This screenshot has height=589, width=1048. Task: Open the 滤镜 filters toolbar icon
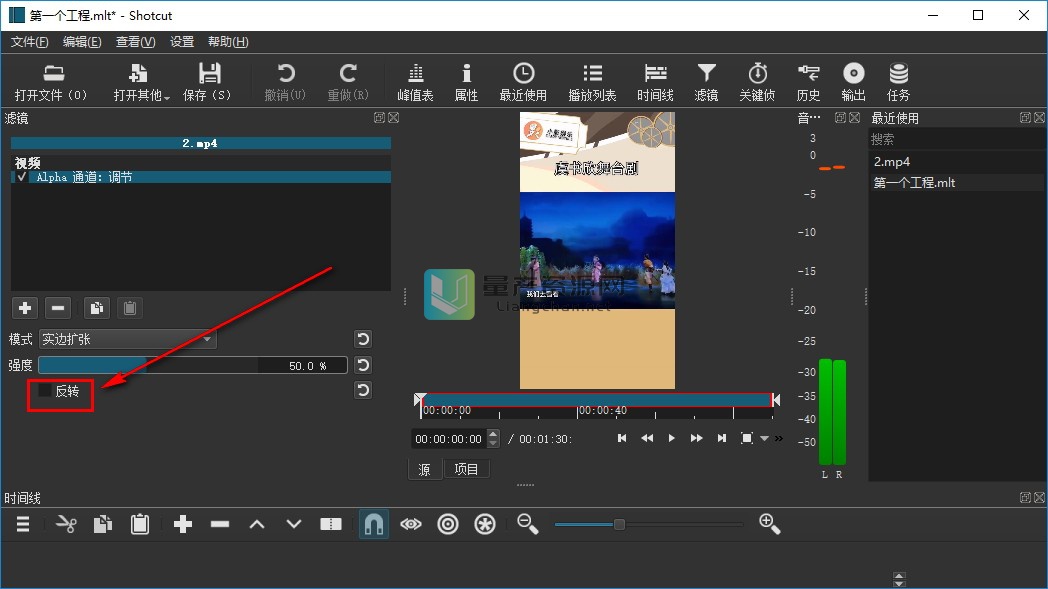pyautogui.click(x=706, y=82)
